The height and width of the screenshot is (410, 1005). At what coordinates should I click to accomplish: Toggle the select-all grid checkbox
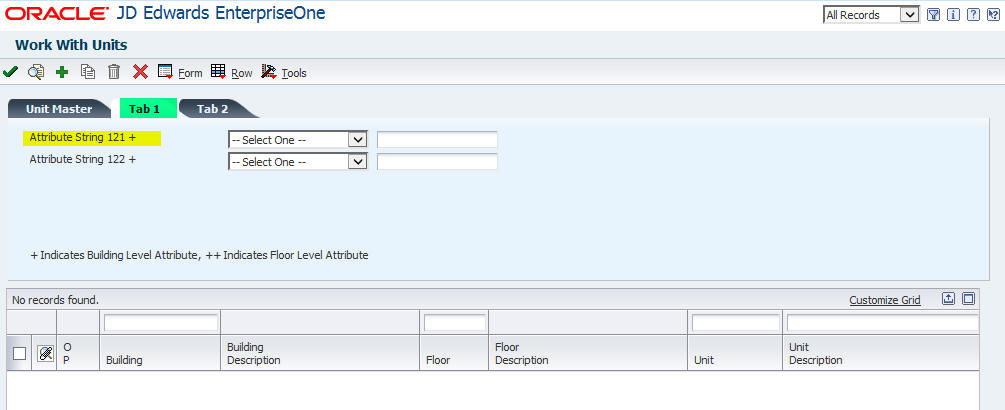pyautogui.click(x=20, y=353)
